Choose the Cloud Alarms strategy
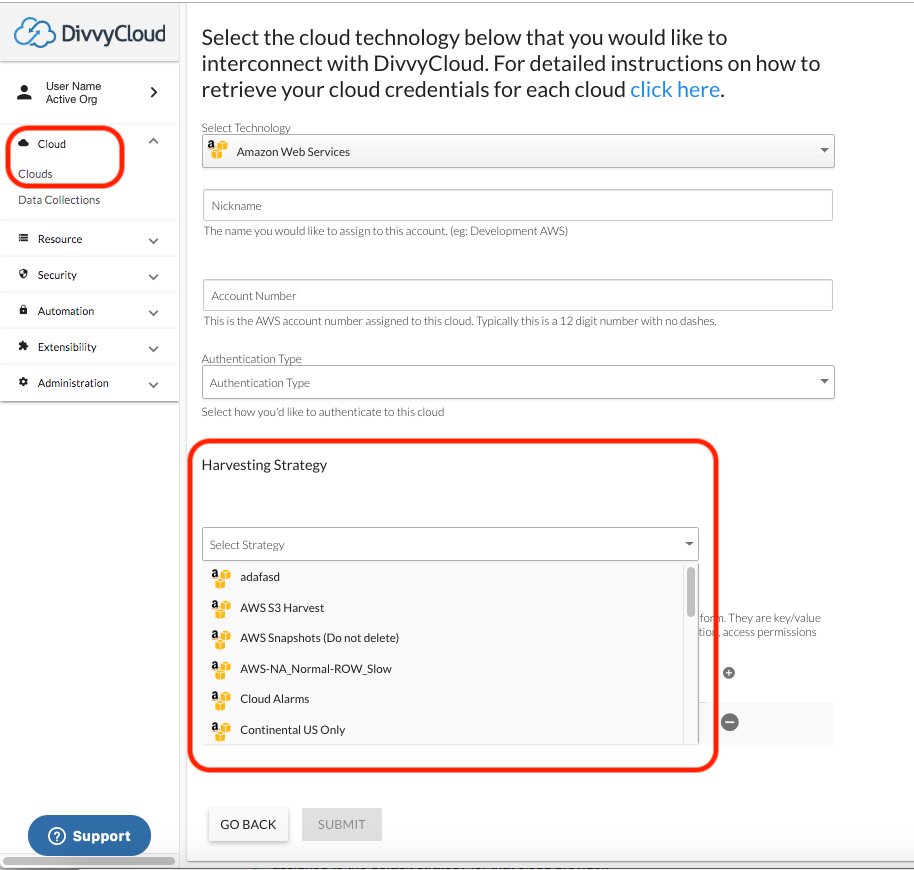 pyautogui.click(x=443, y=699)
